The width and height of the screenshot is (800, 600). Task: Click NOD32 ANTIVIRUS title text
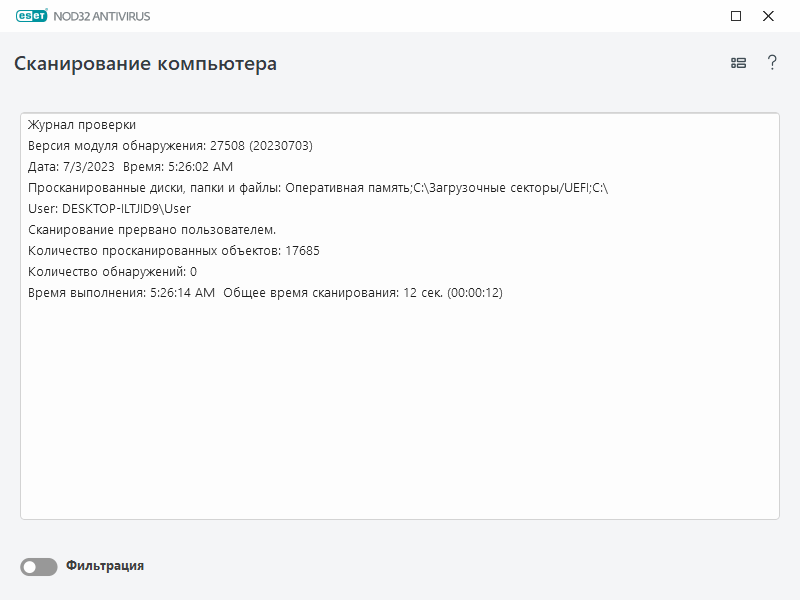click(x=108, y=16)
